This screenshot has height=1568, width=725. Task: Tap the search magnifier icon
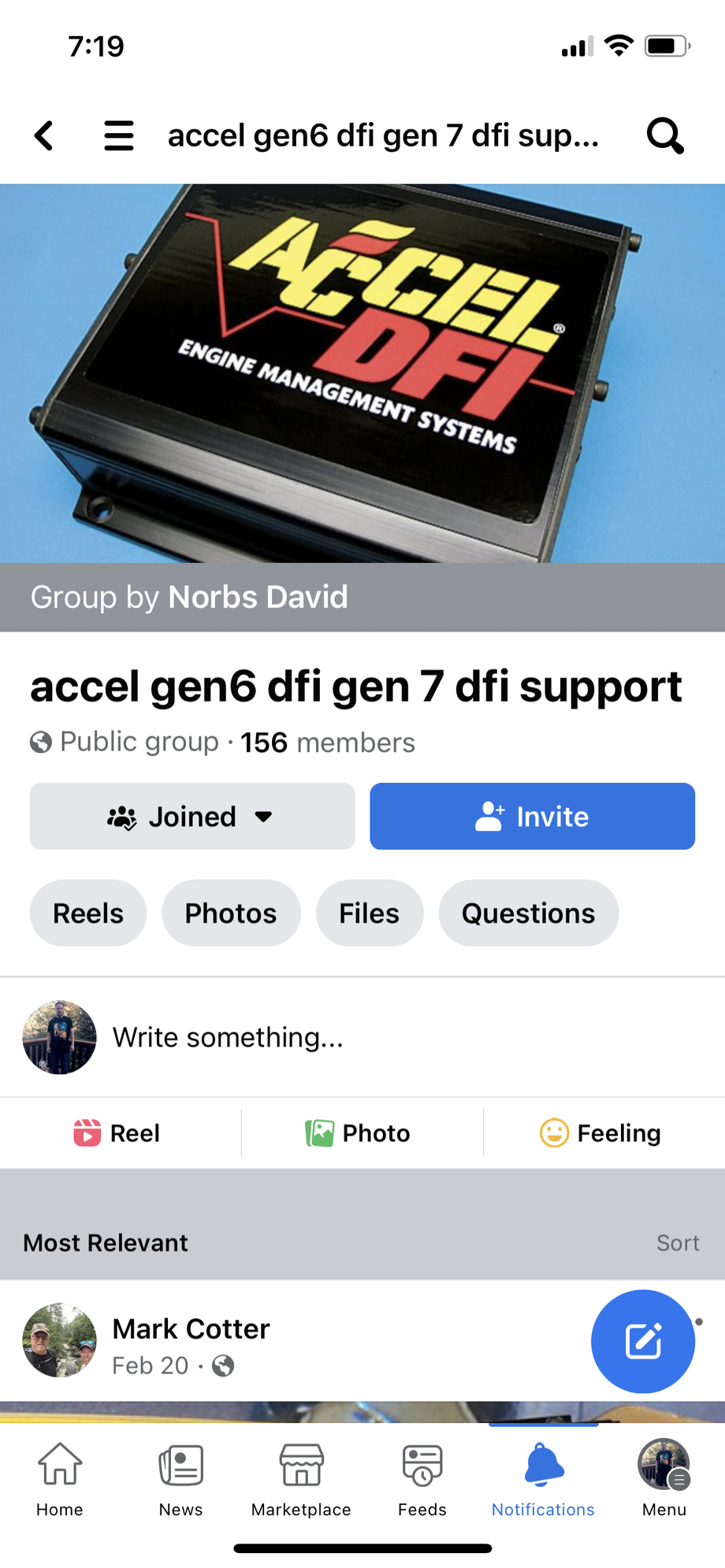pos(665,135)
